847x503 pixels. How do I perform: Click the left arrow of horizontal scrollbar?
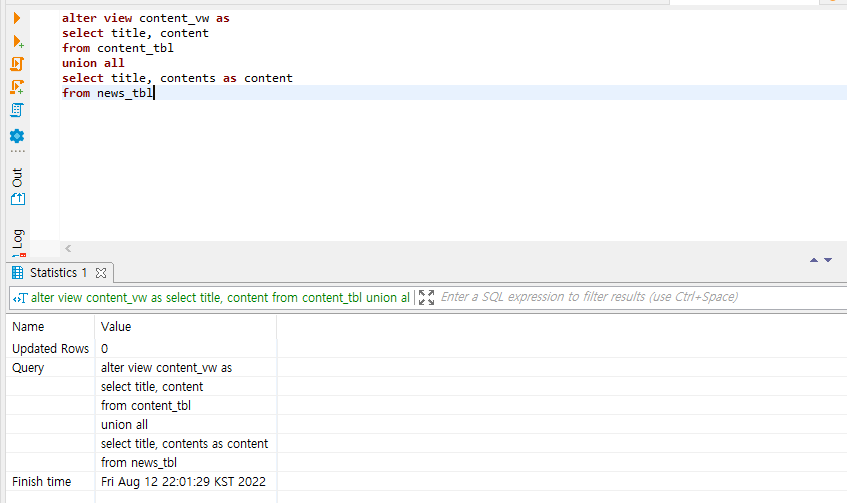click(x=68, y=249)
